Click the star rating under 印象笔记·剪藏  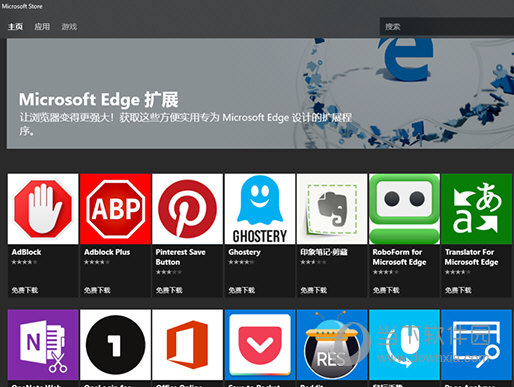[313, 262]
